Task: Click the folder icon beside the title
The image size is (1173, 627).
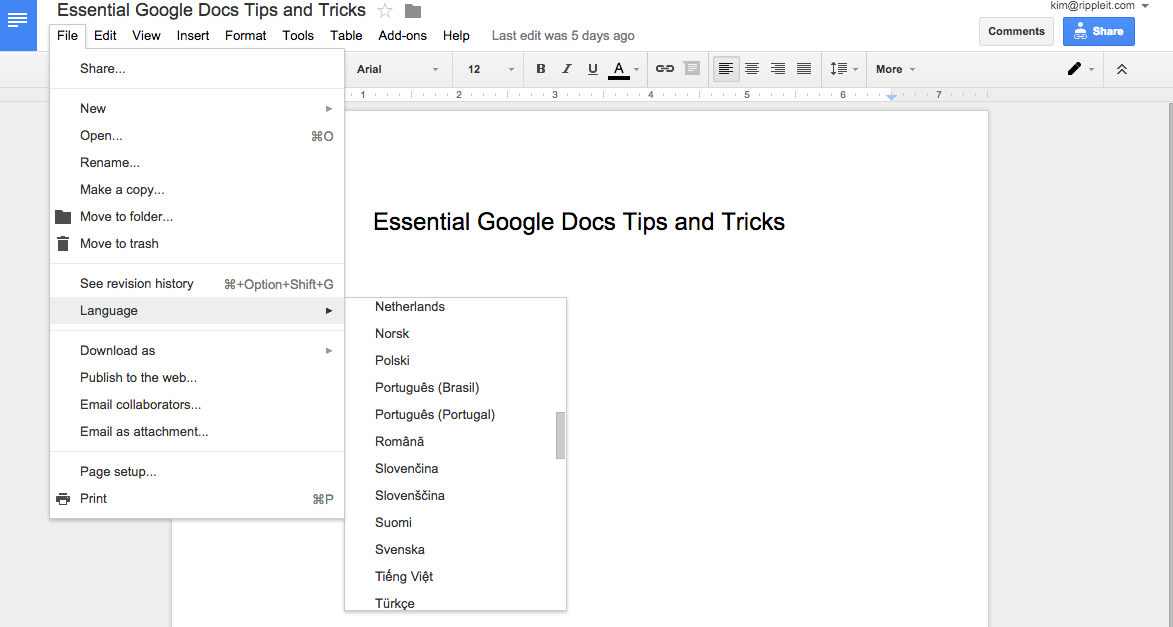Action: pos(413,11)
